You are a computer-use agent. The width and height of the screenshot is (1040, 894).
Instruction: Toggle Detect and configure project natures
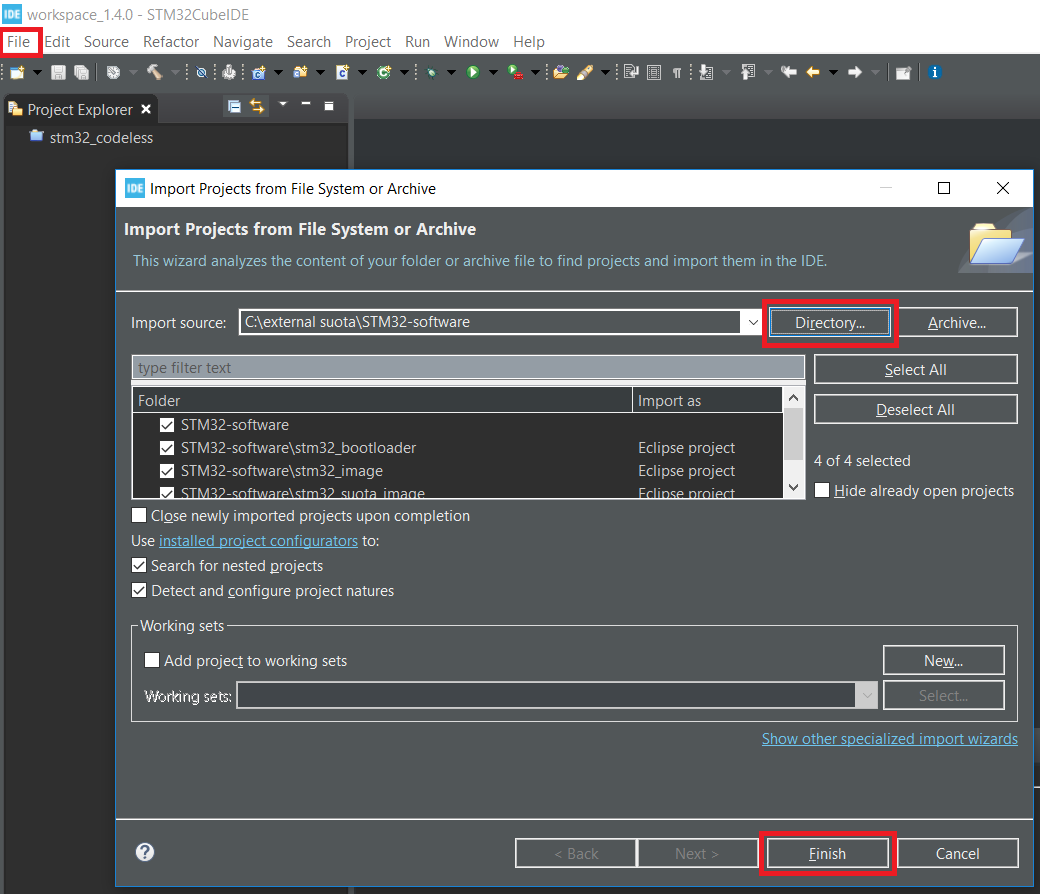coord(139,590)
